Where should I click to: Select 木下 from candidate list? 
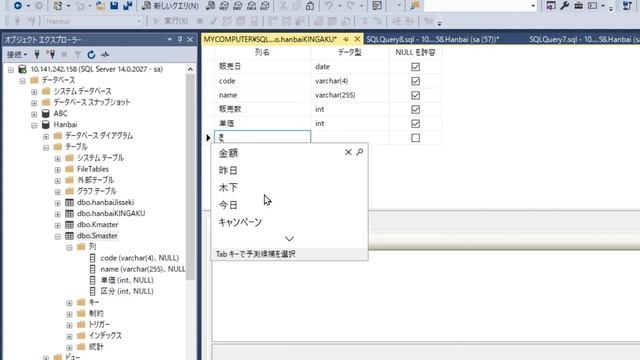point(228,187)
